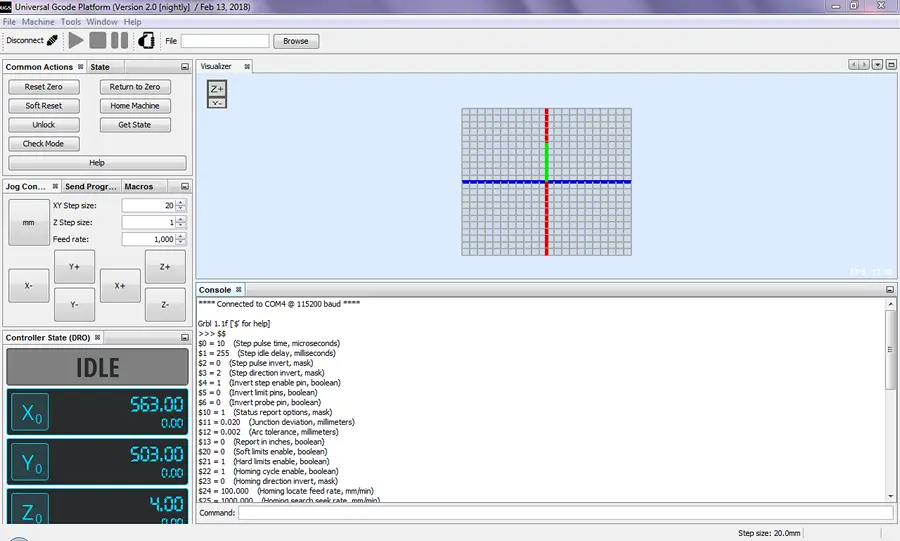Open the Window menu

102,22
